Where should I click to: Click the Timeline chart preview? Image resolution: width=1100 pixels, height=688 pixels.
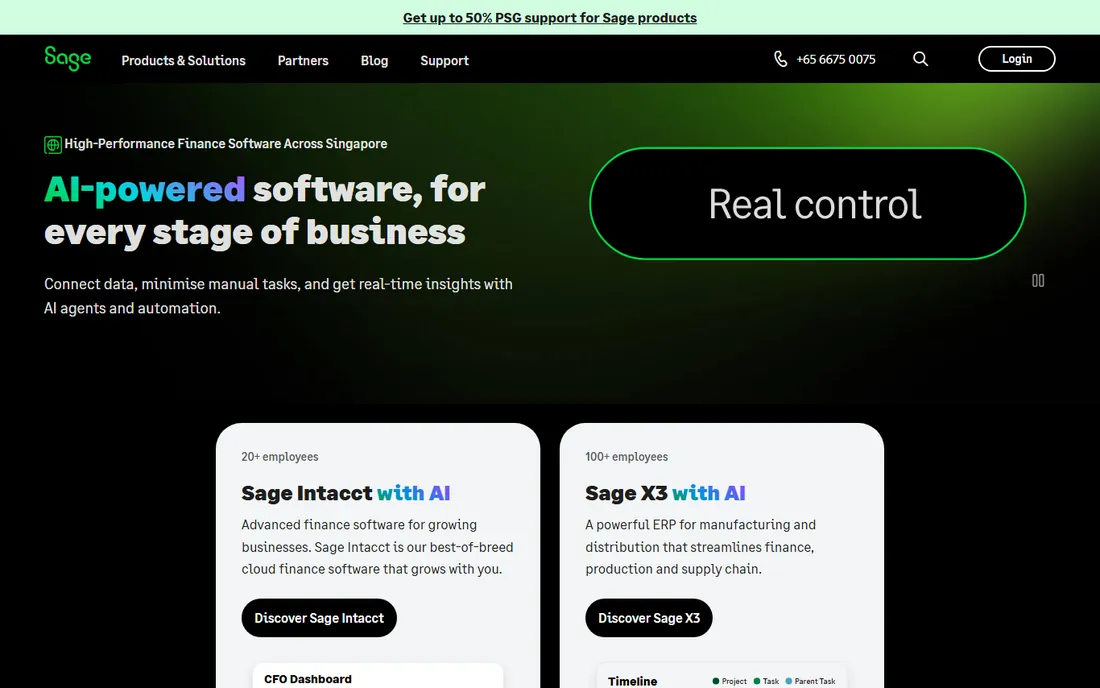722,675
